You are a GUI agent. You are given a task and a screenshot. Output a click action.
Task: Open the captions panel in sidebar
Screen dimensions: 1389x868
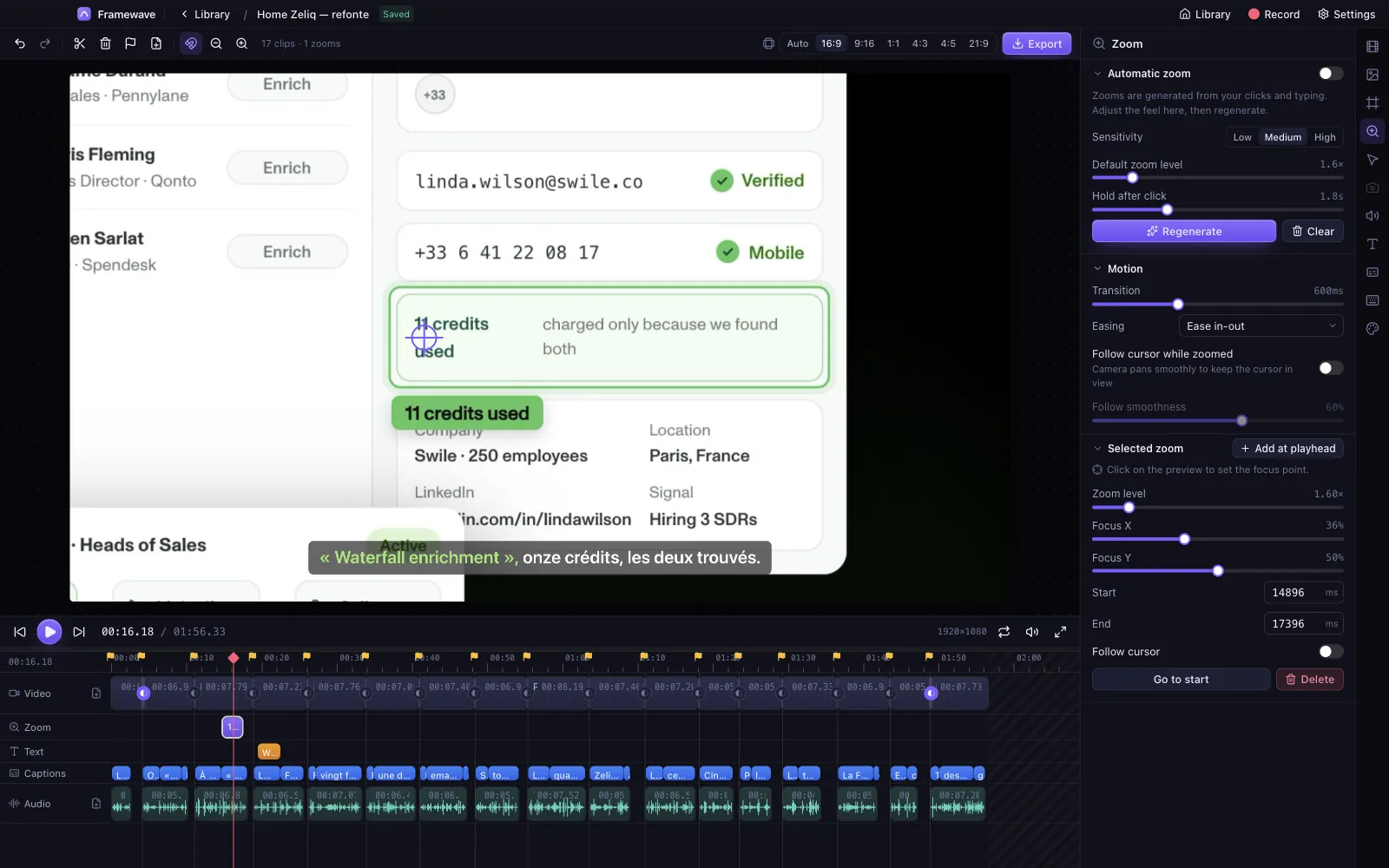[1373, 273]
